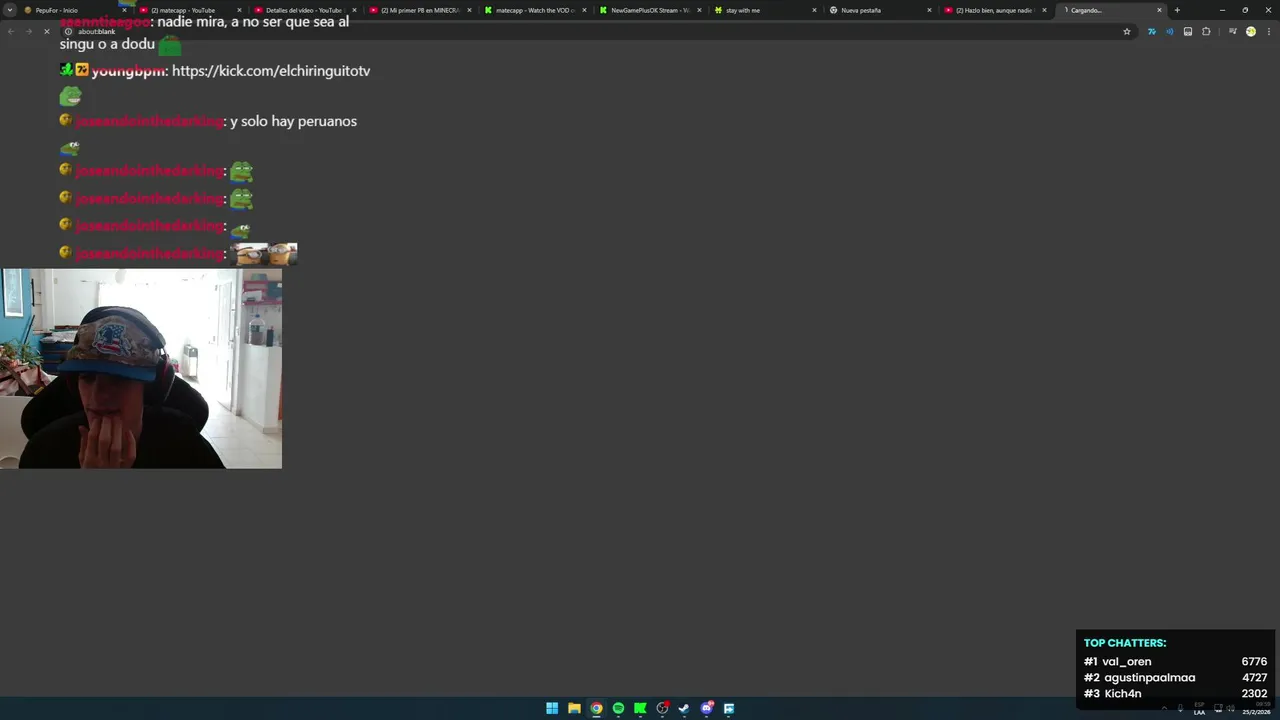The width and height of the screenshot is (1280, 720).
Task: Switch to Hazlo bien, aunque nadie tab
Action: pyautogui.click(x=995, y=10)
